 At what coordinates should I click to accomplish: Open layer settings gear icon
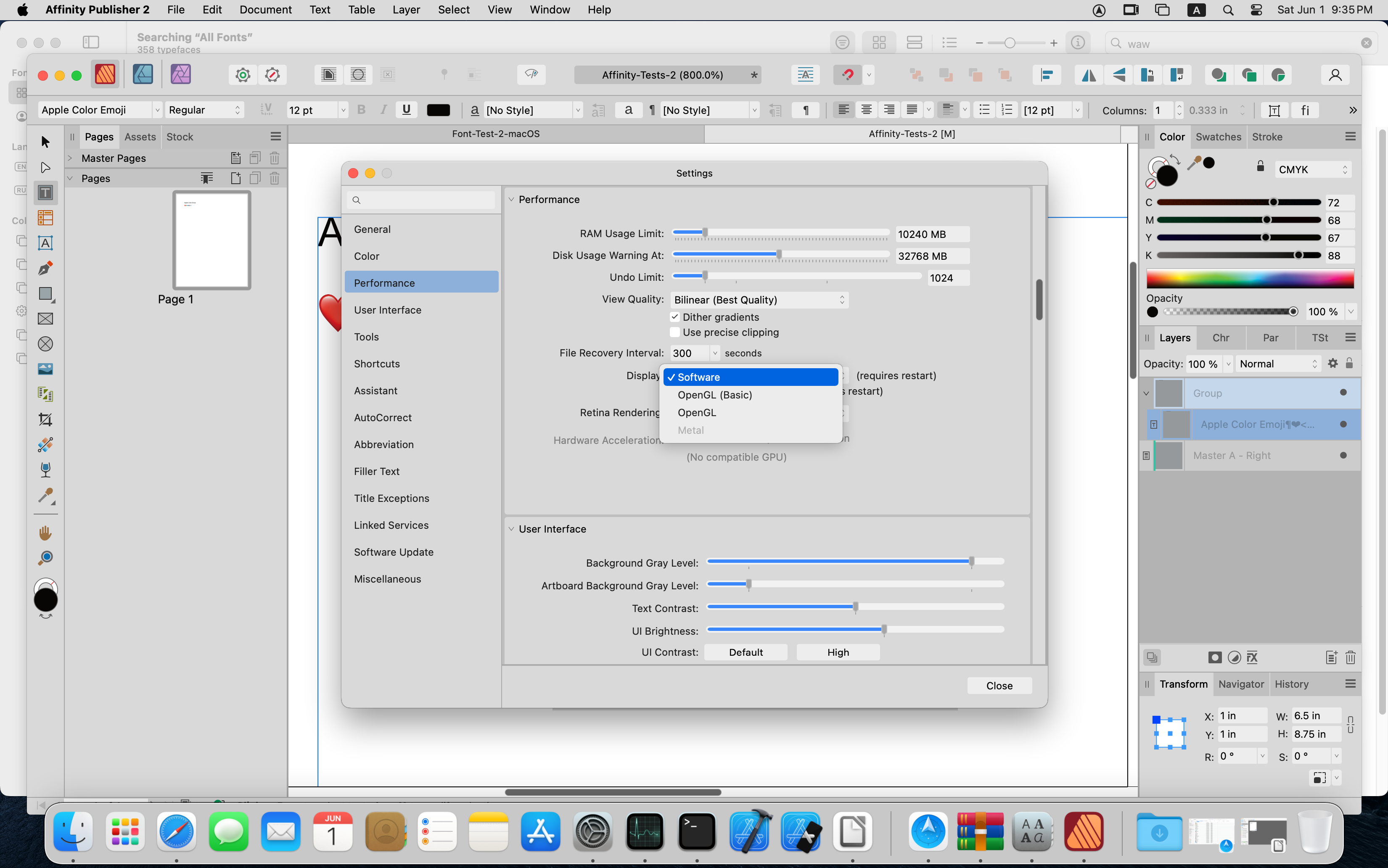click(1333, 364)
